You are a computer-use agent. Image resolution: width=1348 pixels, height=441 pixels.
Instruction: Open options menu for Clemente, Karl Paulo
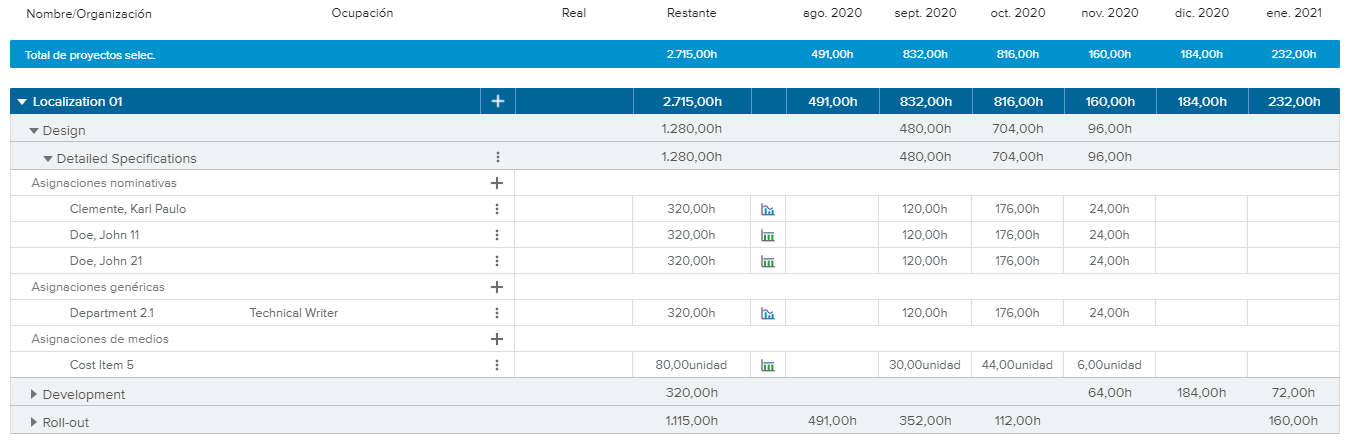(x=497, y=209)
